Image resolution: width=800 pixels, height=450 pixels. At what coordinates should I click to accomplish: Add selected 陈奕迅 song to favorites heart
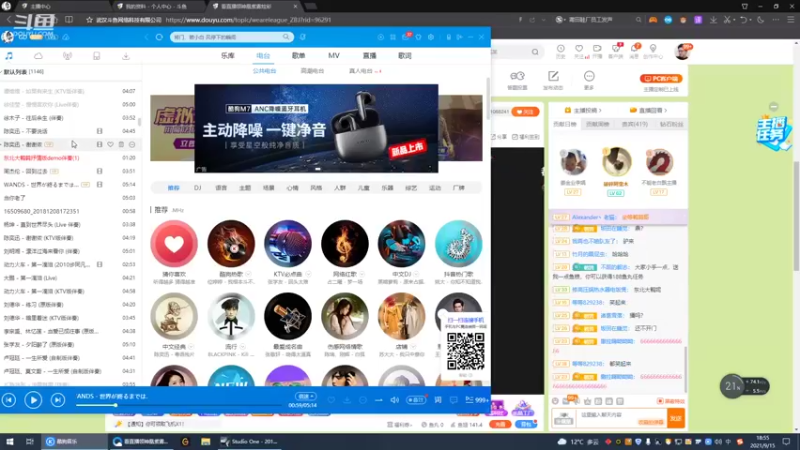tap(110, 144)
